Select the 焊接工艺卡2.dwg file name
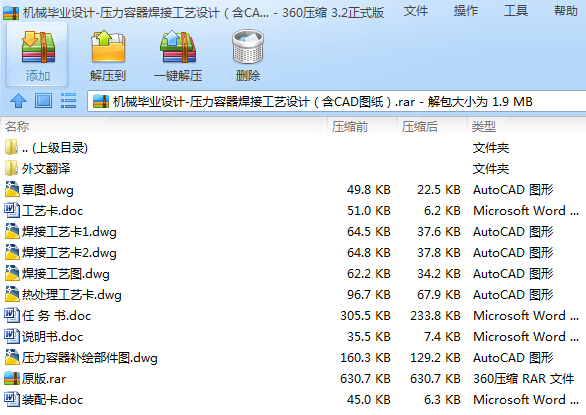Screen dimensions: 586x415 tap(69, 253)
